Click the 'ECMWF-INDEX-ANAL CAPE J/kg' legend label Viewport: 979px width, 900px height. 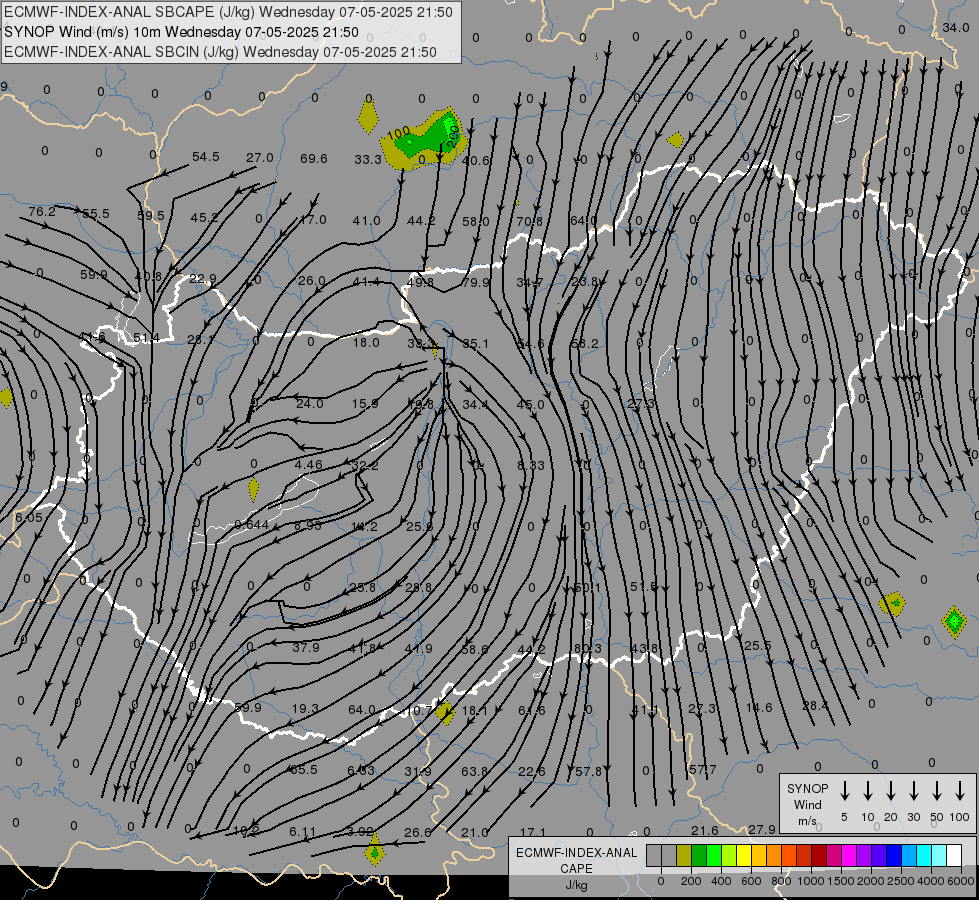click(x=576, y=868)
